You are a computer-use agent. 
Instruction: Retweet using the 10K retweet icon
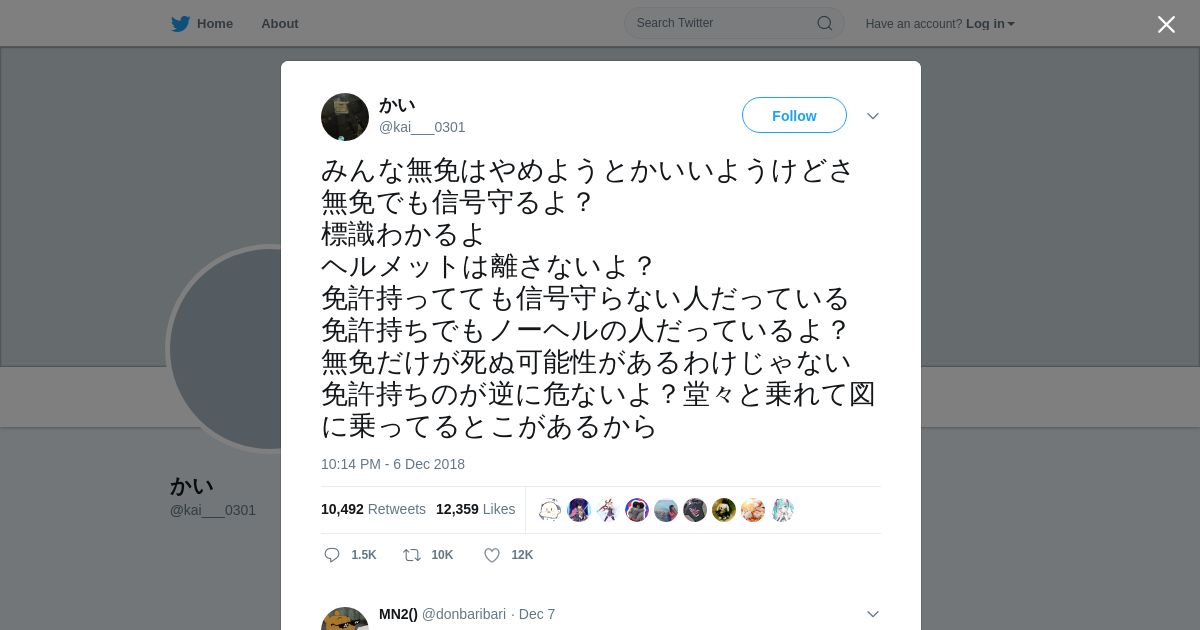pos(412,555)
